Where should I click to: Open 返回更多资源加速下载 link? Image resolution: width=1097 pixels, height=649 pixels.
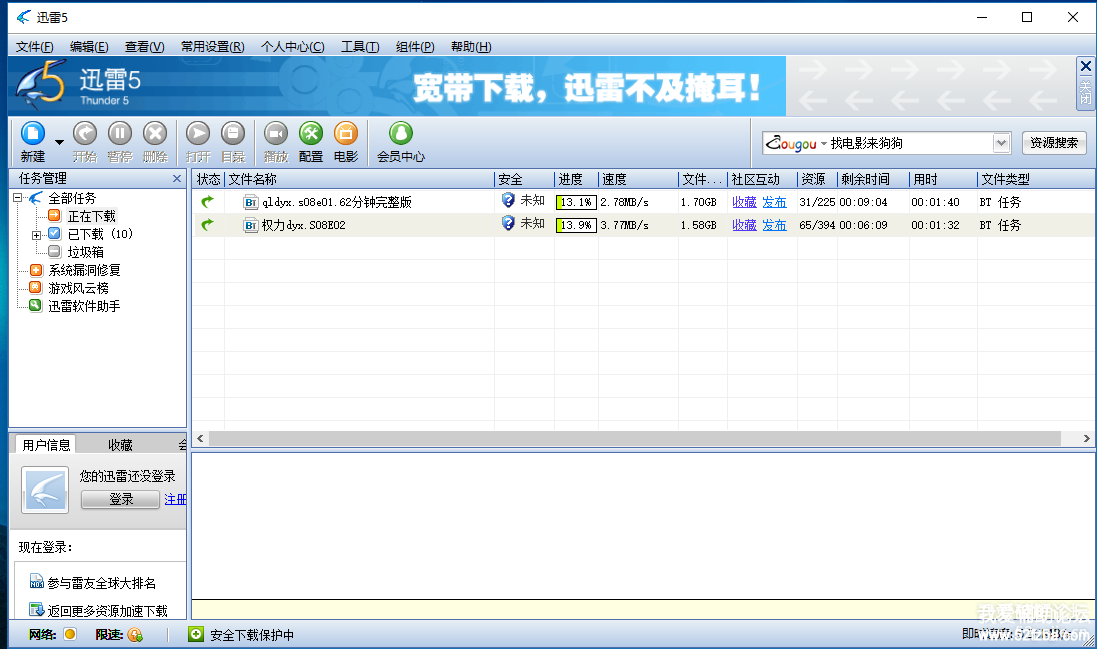(x=107, y=611)
